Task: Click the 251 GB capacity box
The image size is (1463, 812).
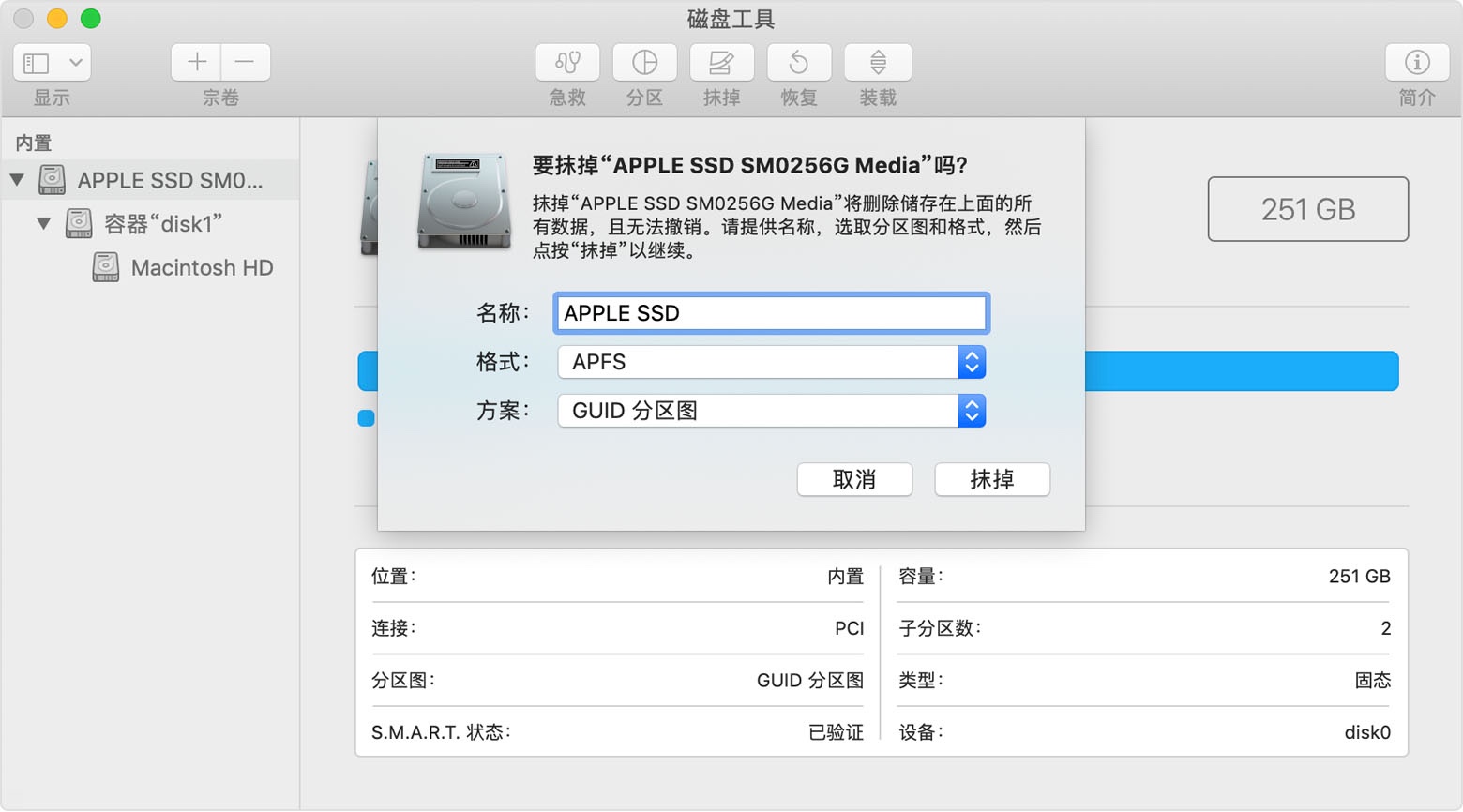Action: 1308,209
